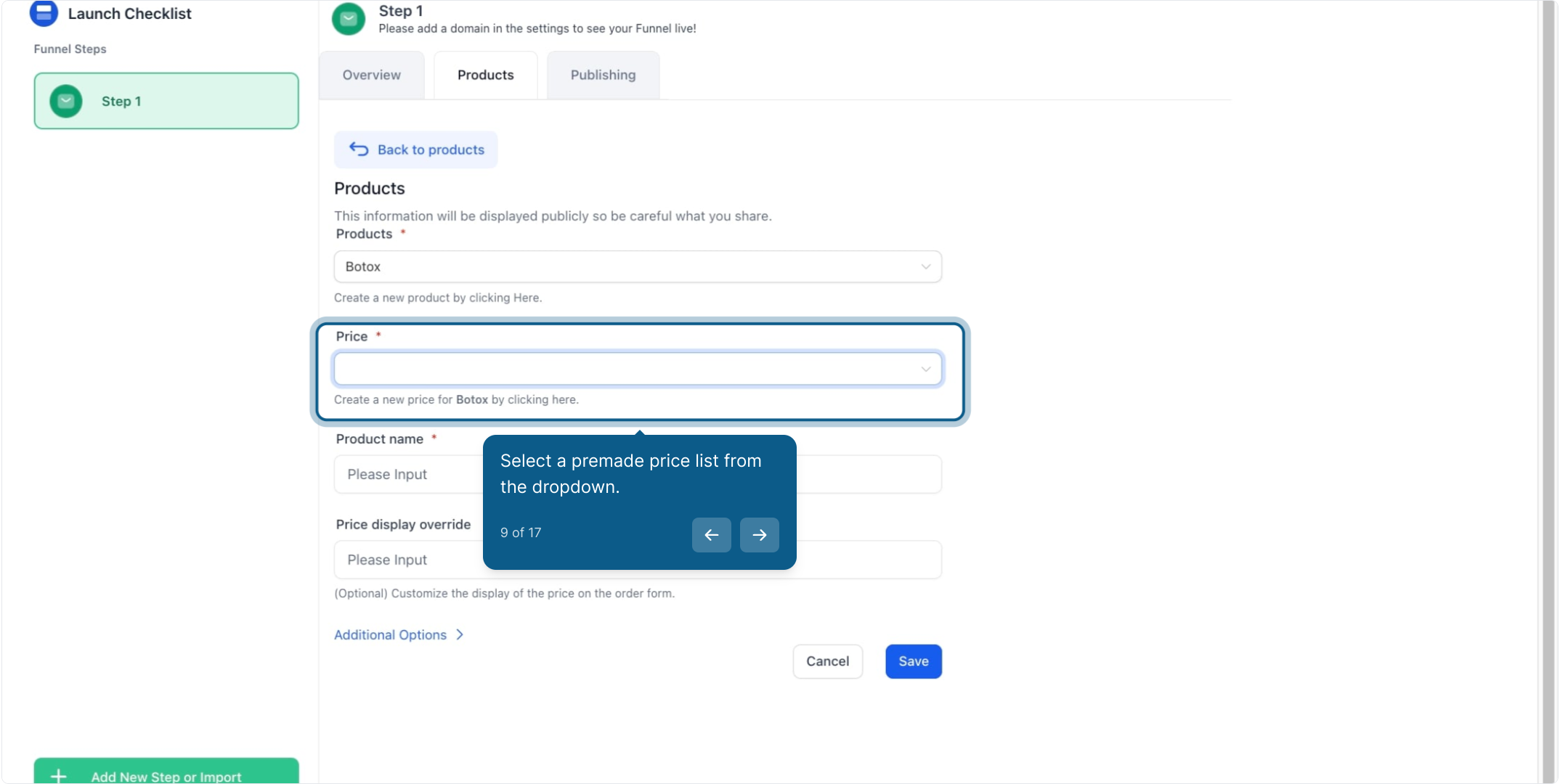Viewport: 1560px width, 784px height.
Task: Click the Products section heading
Action: pyautogui.click(x=370, y=188)
